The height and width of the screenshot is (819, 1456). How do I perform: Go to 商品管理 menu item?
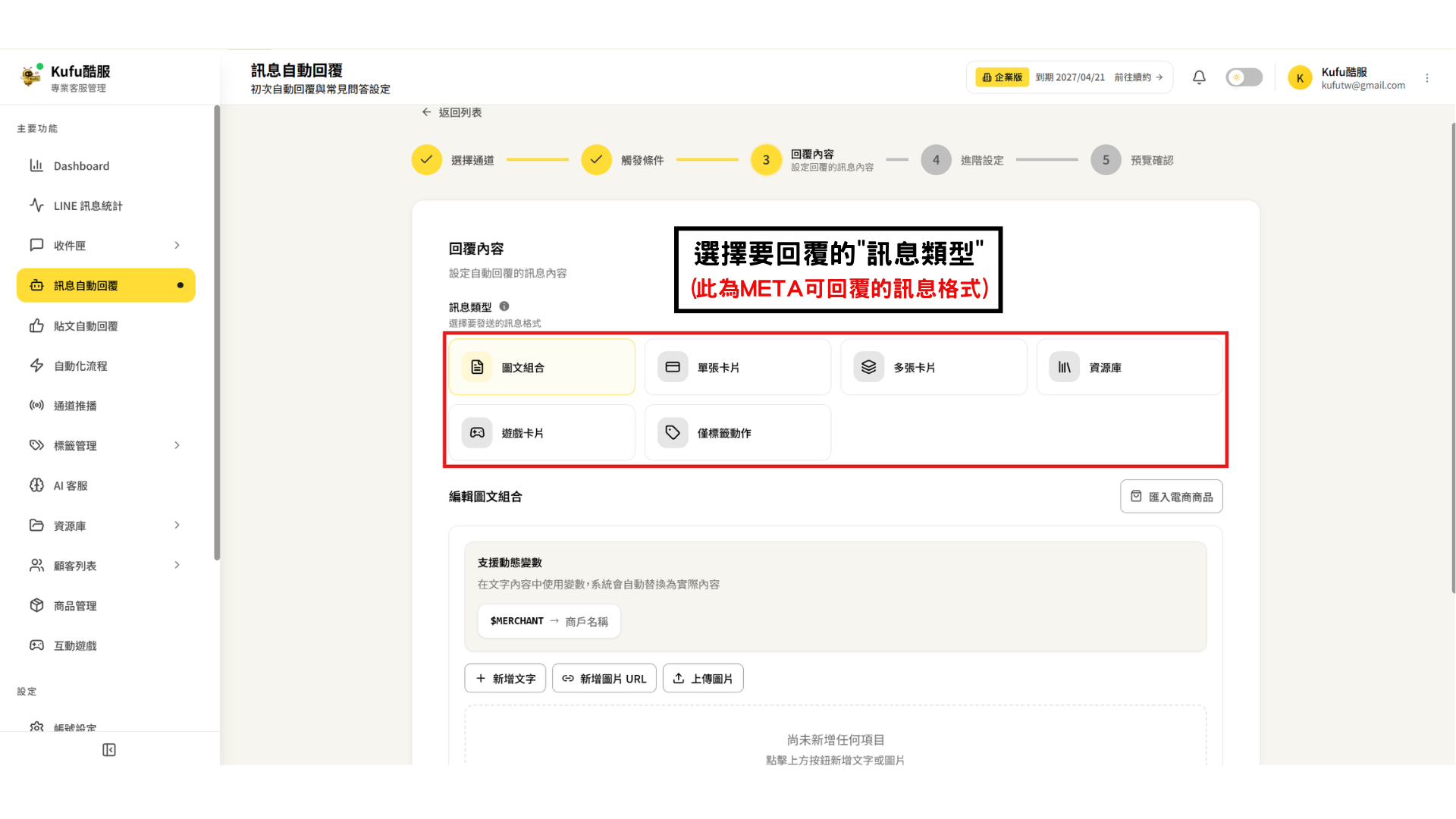coord(106,605)
